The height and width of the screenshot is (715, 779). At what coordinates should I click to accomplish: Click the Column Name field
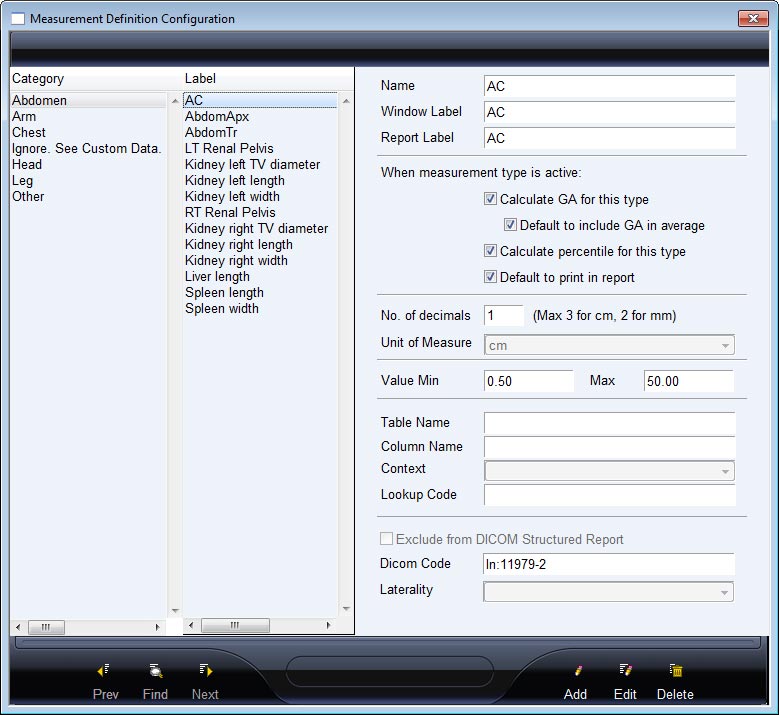coord(610,447)
